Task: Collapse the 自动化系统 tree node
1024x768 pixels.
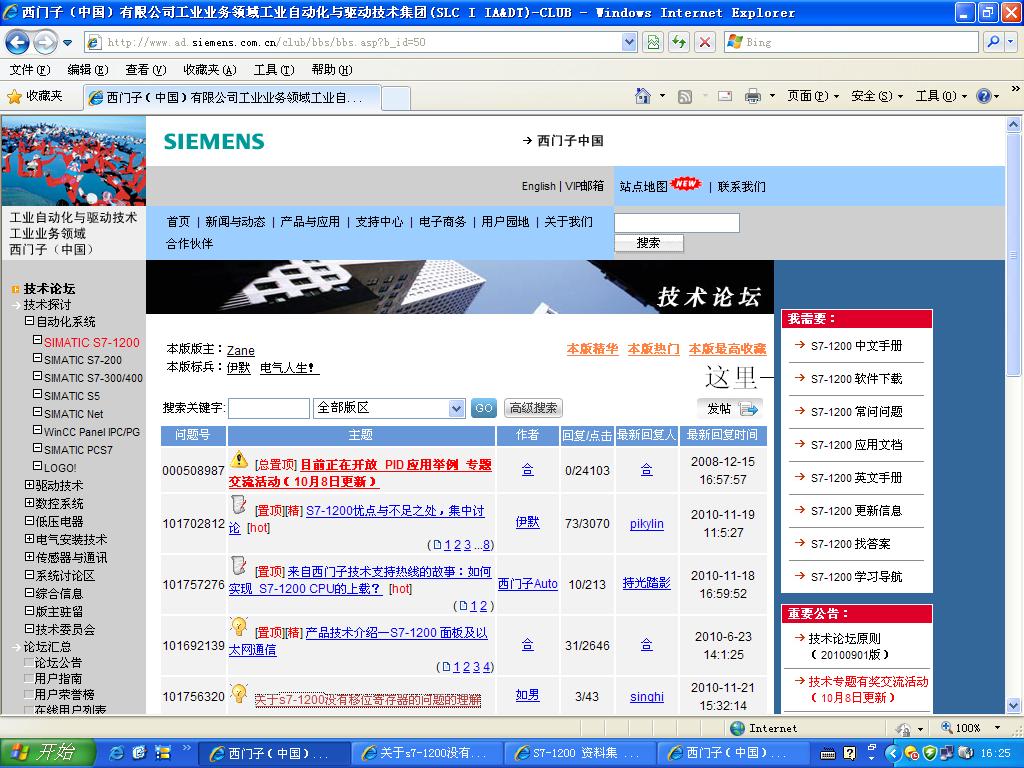Action: (x=29, y=321)
